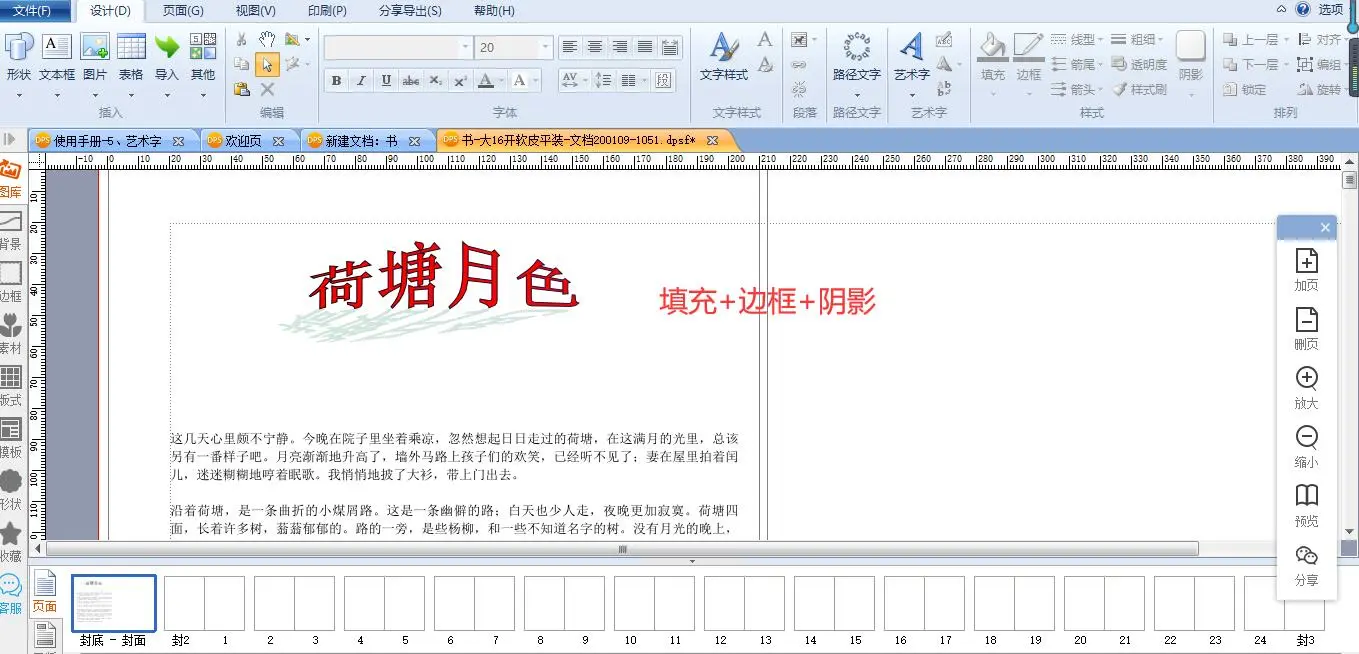The width and height of the screenshot is (1359, 654).
Task: Select the 封底 - 封面 page thumbnail
Action: [x=113, y=603]
